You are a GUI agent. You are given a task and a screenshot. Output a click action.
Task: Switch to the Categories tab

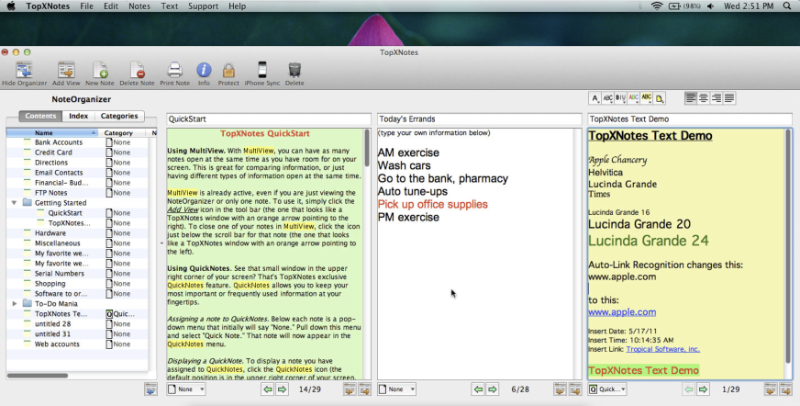[x=119, y=116]
